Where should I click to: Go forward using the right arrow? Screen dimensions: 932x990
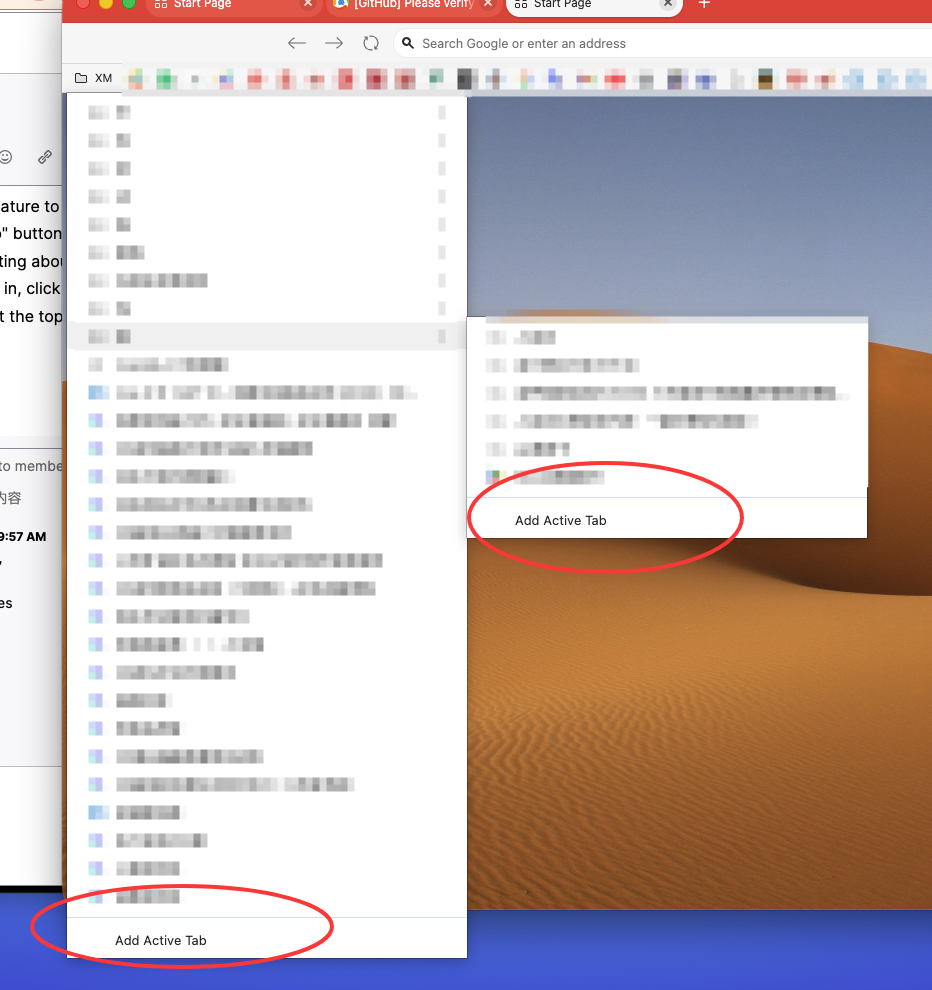tap(334, 43)
